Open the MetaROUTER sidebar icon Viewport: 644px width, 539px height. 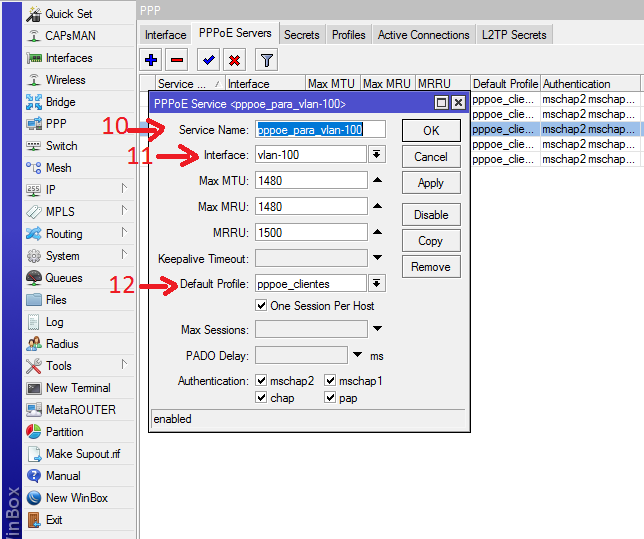pyautogui.click(x=34, y=410)
